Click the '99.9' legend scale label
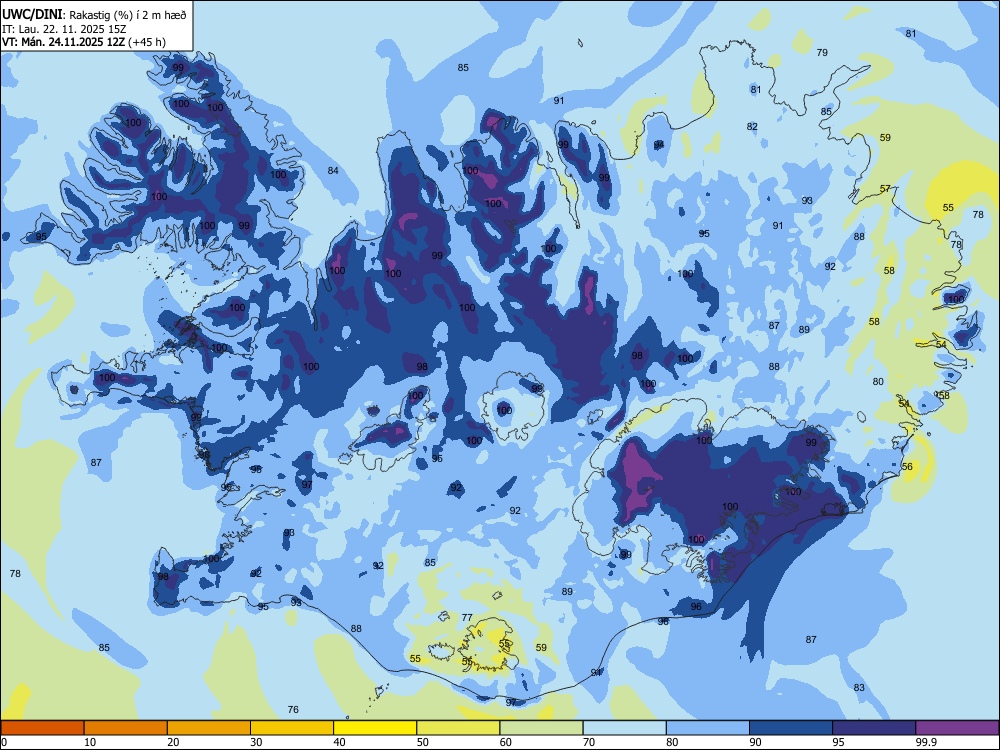 click(925, 742)
